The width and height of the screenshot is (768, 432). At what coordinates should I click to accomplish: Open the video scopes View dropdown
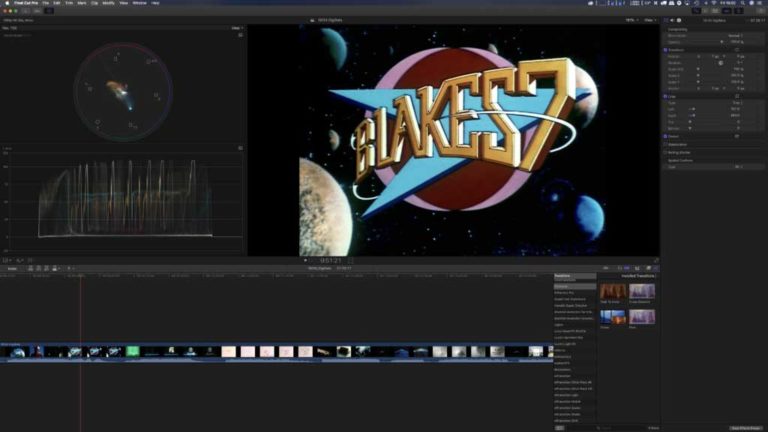click(237, 28)
